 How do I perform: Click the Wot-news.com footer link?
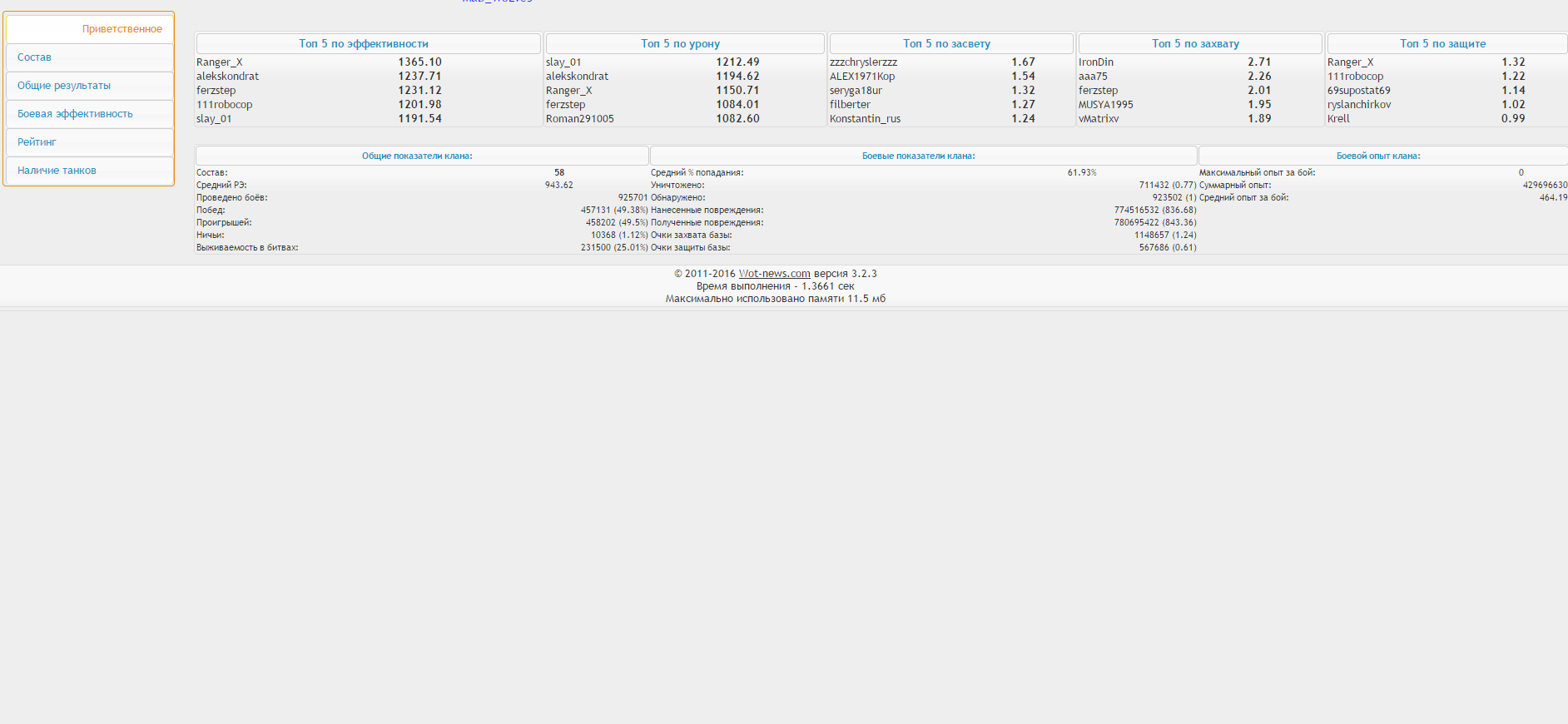pyautogui.click(x=774, y=274)
